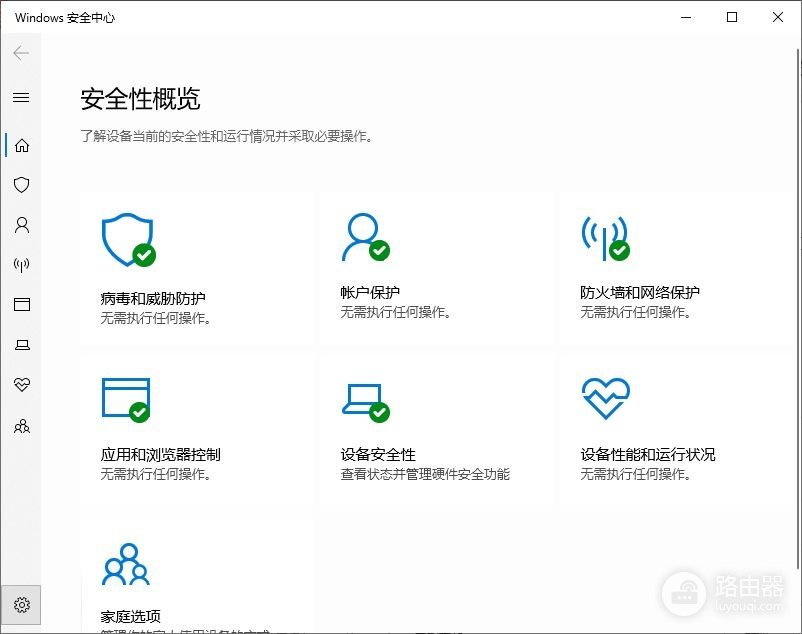Minimize the Windows 安全中心 window
Image resolution: width=802 pixels, height=634 pixels.
(686, 17)
